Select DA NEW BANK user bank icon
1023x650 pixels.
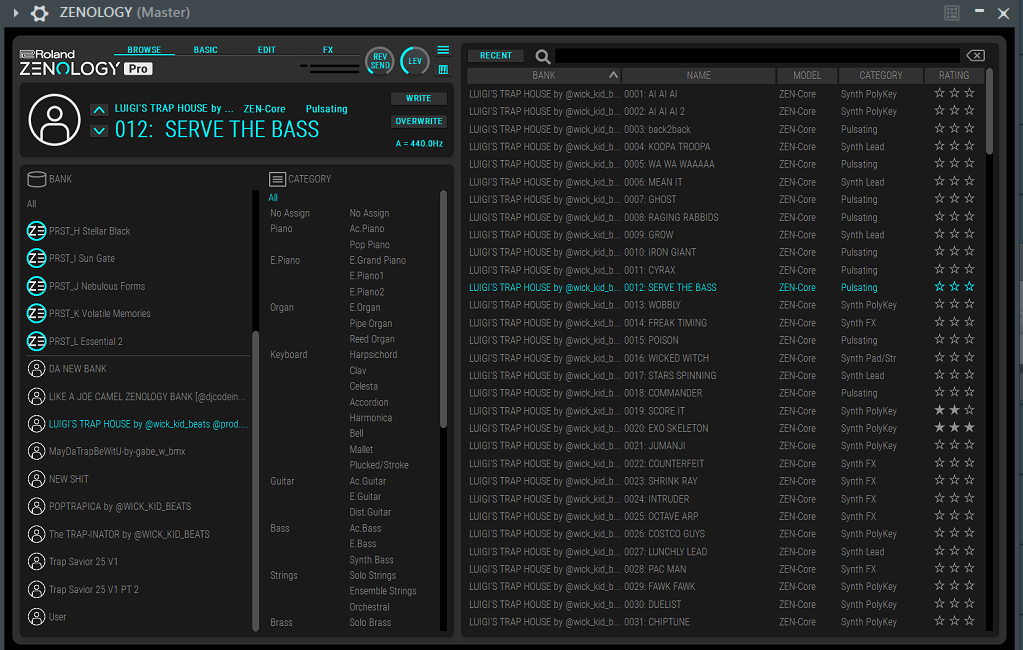[x=37, y=369]
